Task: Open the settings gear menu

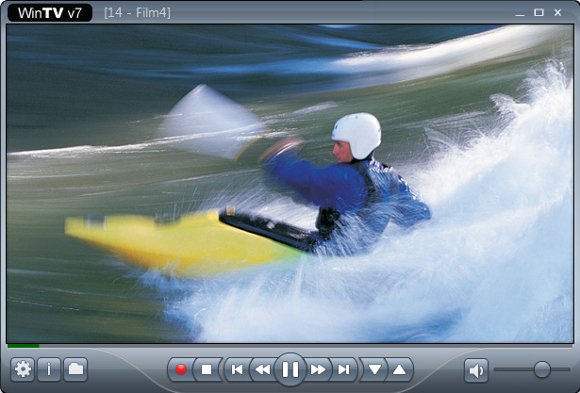Action: click(x=23, y=369)
